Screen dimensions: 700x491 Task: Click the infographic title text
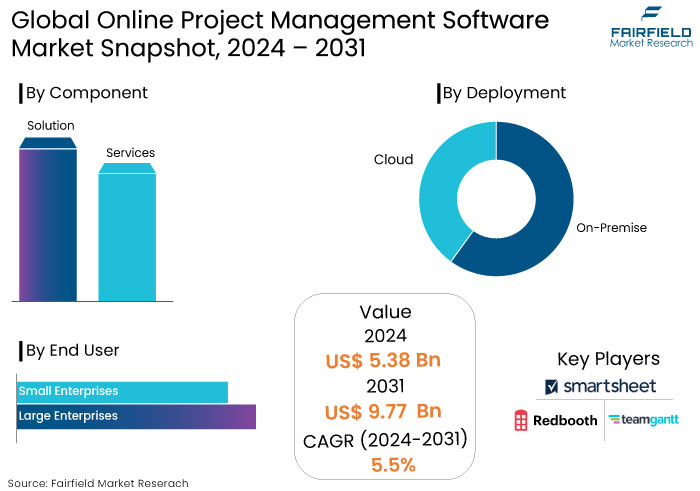280,34
